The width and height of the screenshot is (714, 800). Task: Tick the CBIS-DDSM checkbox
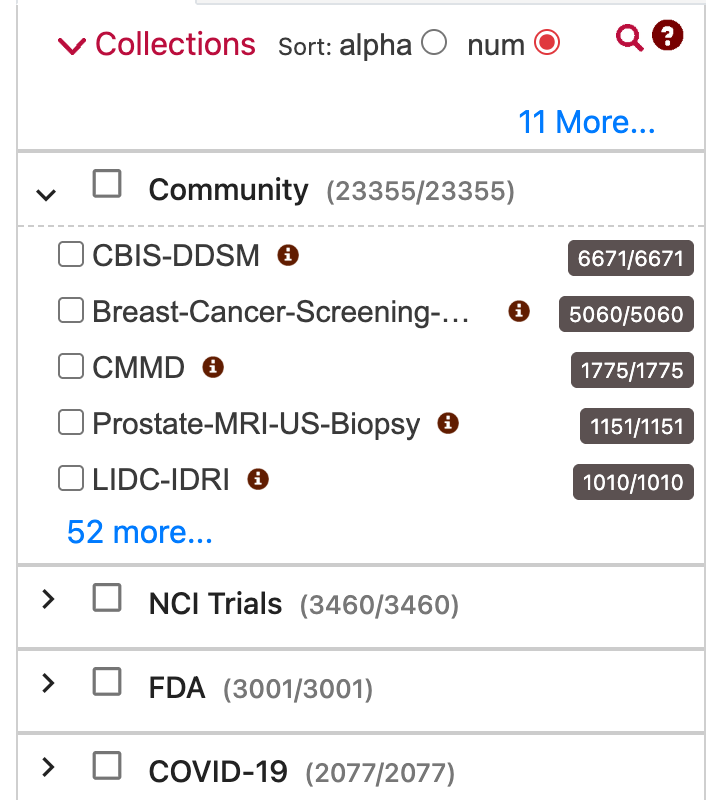click(71, 254)
